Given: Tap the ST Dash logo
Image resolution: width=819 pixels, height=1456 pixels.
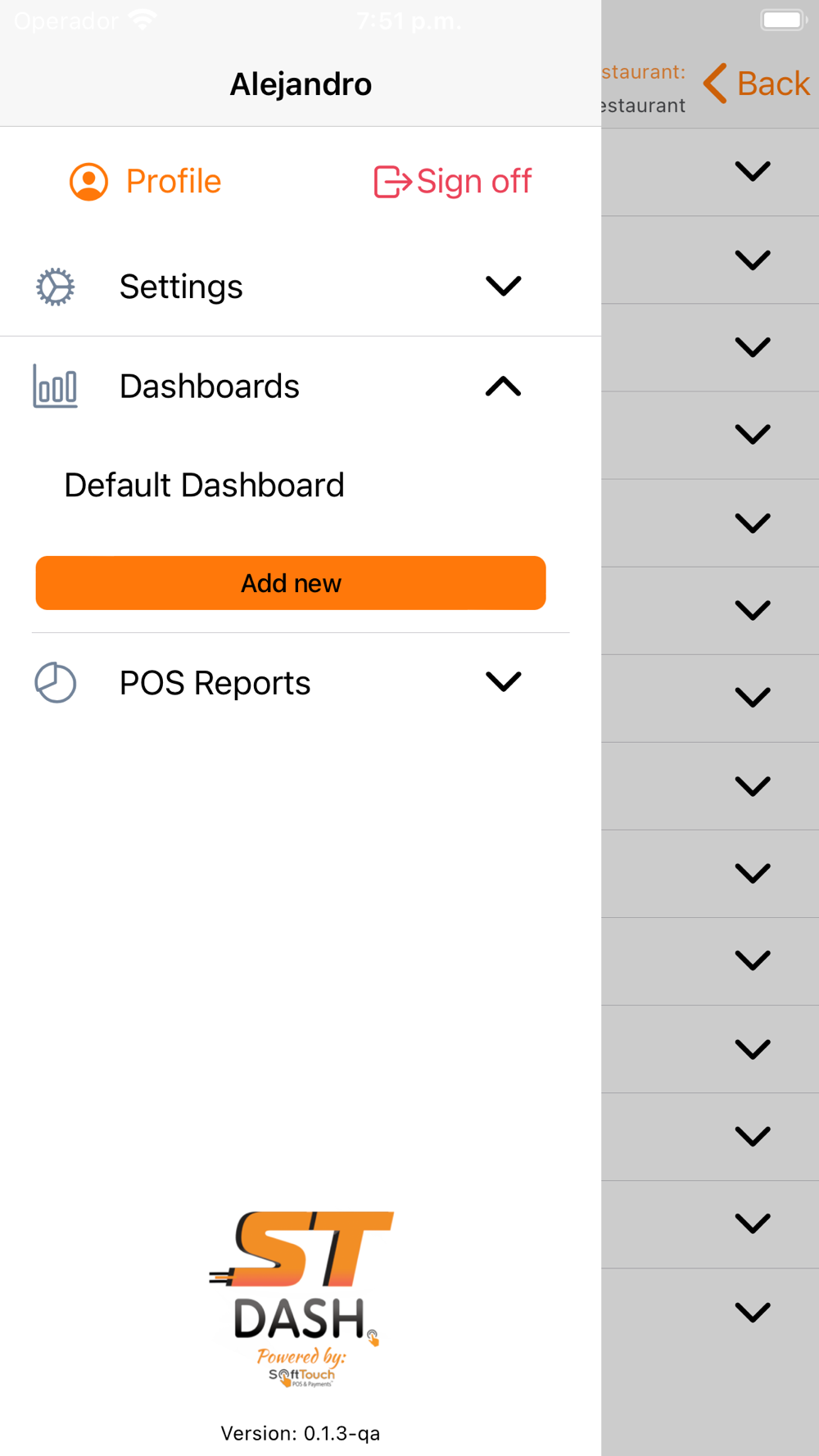Looking at the screenshot, I should (x=301, y=1299).
